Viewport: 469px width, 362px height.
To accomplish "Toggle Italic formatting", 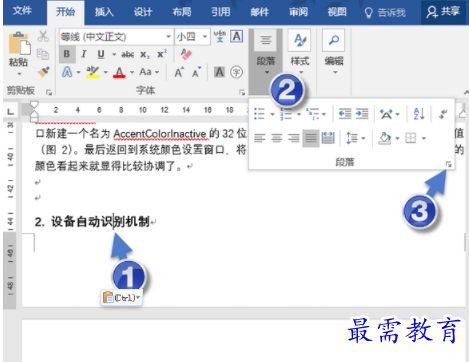I will coord(84,54).
